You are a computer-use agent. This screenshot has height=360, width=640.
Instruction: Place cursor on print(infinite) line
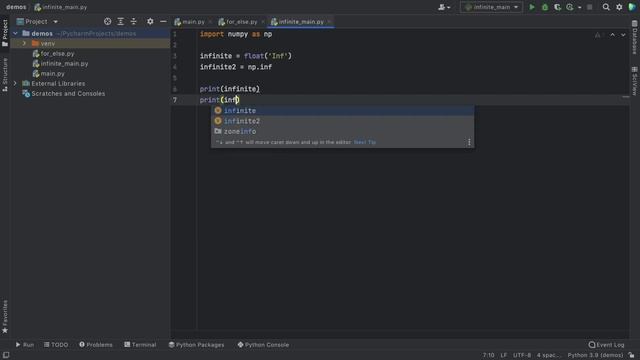coord(230,89)
